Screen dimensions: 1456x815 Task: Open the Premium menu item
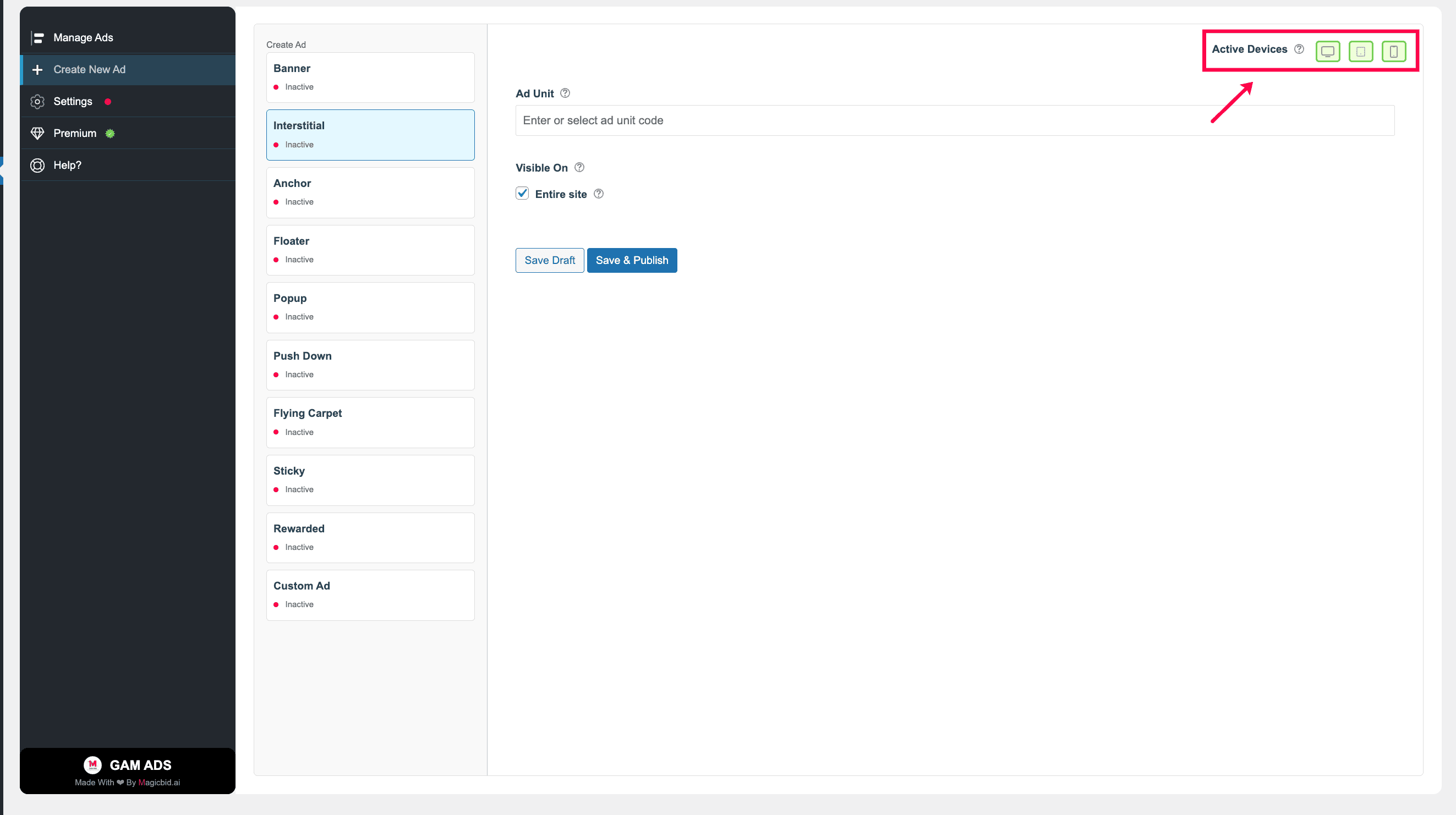click(x=128, y=133)
